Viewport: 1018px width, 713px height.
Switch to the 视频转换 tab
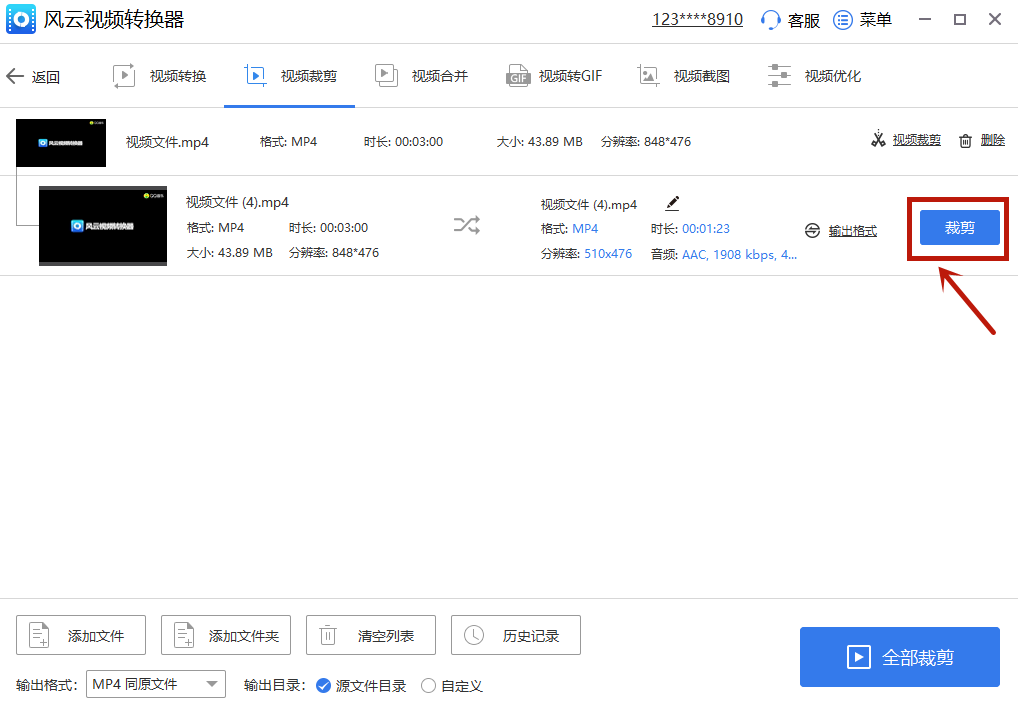(160, 76)
